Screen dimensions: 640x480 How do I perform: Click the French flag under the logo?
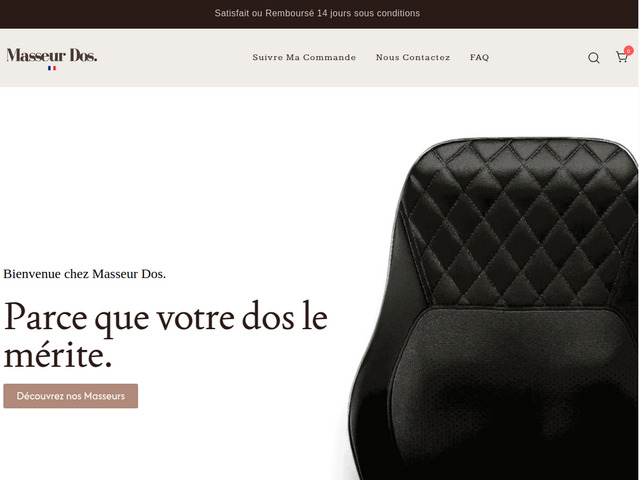coord(52,68)
